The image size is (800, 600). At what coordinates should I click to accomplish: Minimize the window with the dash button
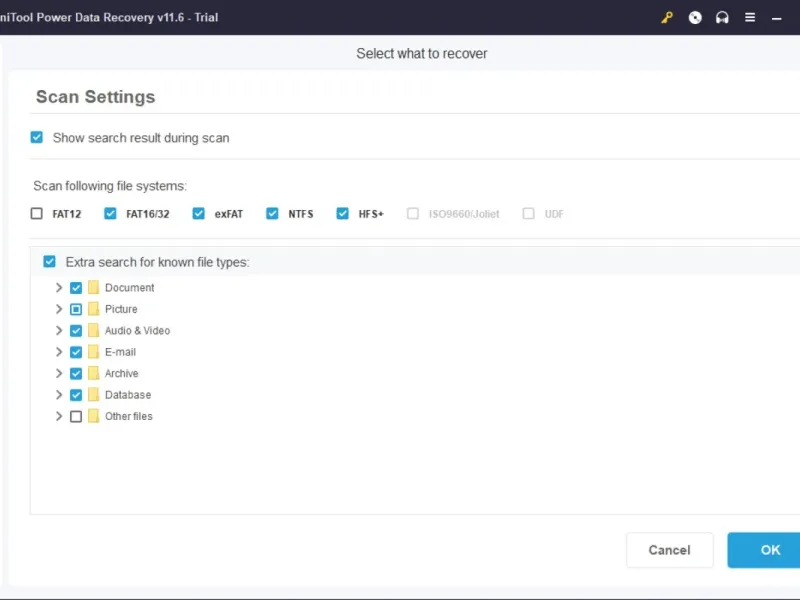tap(777, 19)
